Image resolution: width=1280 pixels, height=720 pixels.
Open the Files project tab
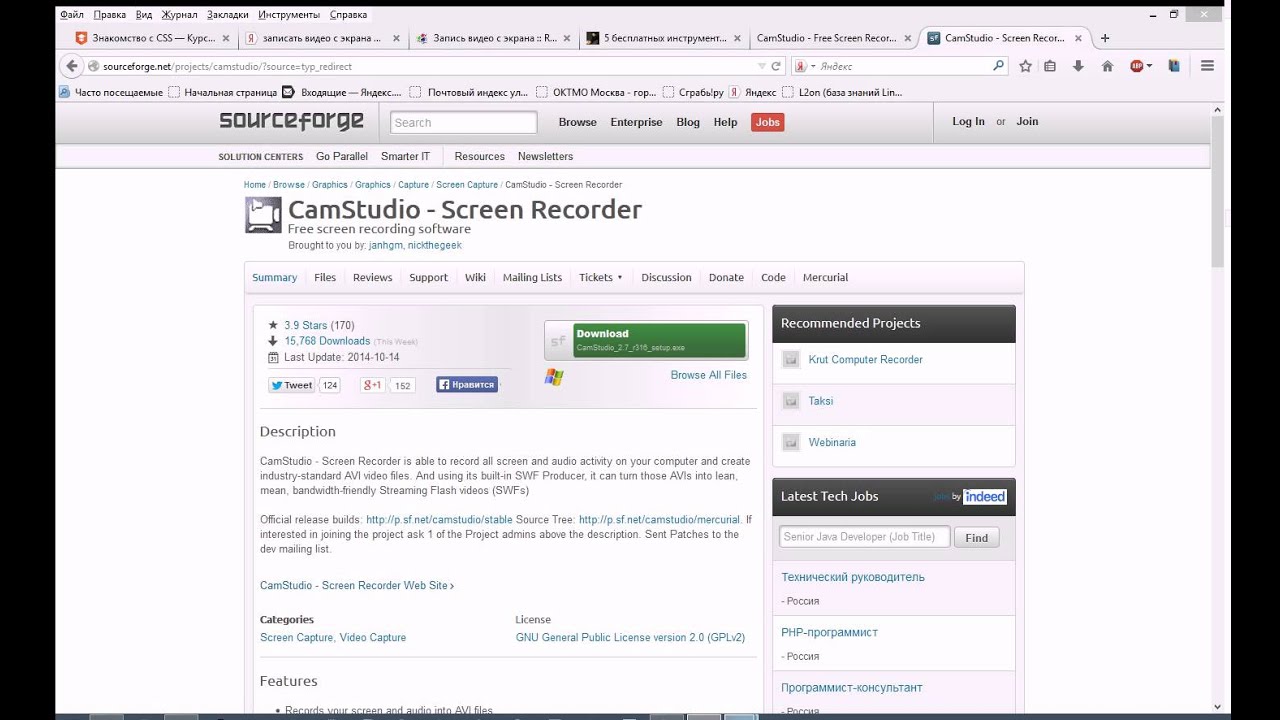pos(325,277)
